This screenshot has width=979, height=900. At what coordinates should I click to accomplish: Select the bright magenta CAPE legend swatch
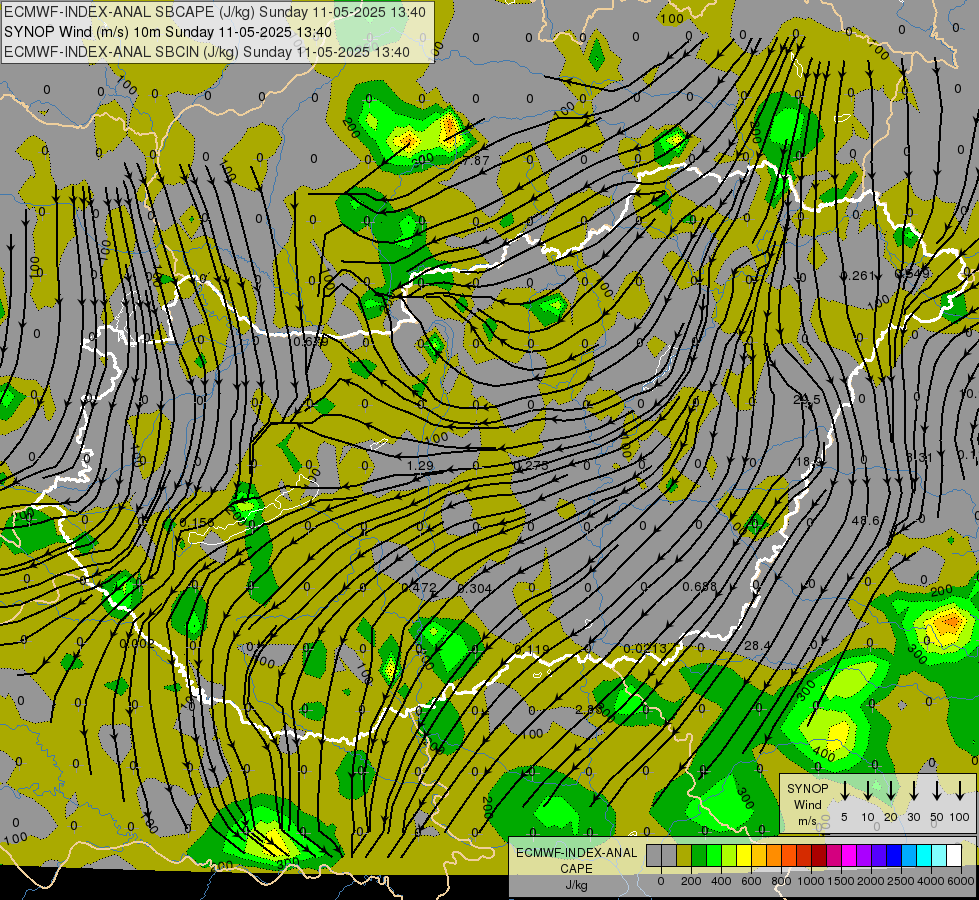pyautogui.click(x=849, y=856)
